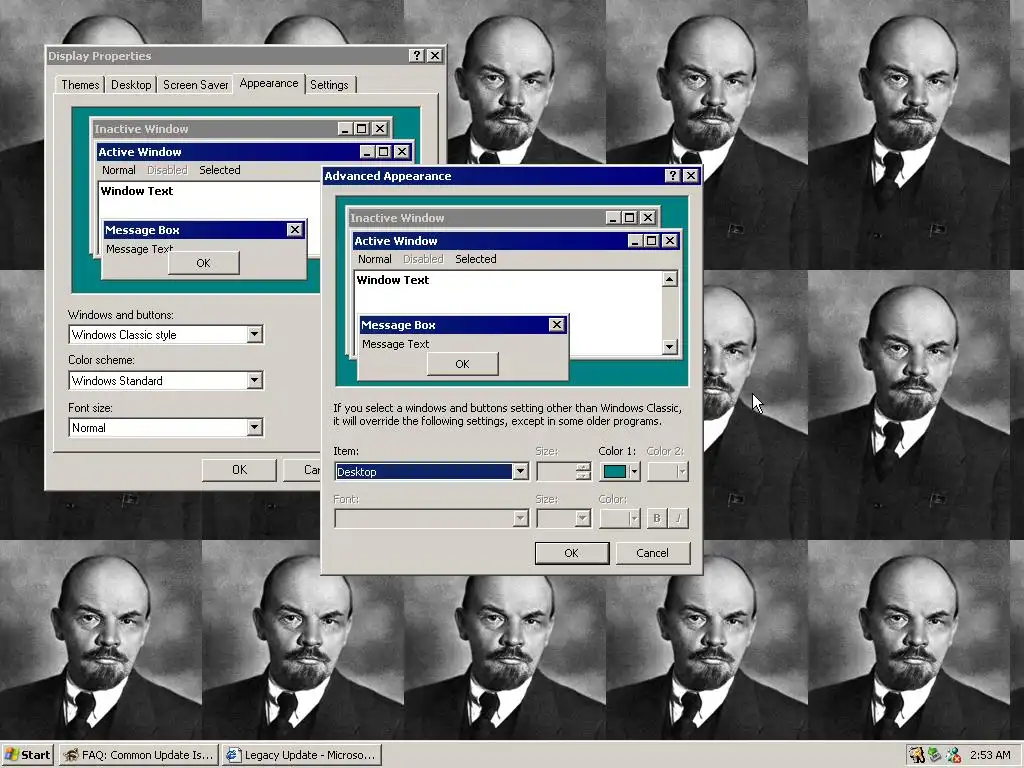Image resolution: width=1024 pixels, height=768 pixels.
Task: Click the scroll up arrow in Advanced preview
Action: point(669,280)
